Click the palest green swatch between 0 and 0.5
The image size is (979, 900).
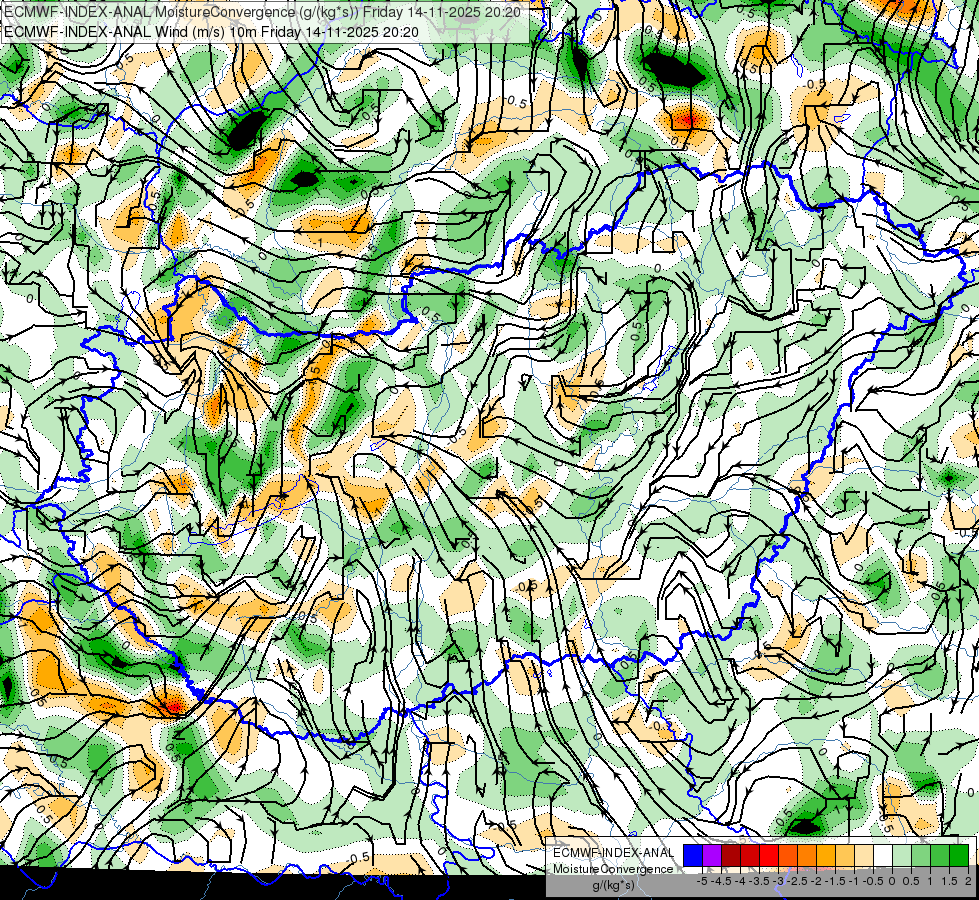[902, 856]
